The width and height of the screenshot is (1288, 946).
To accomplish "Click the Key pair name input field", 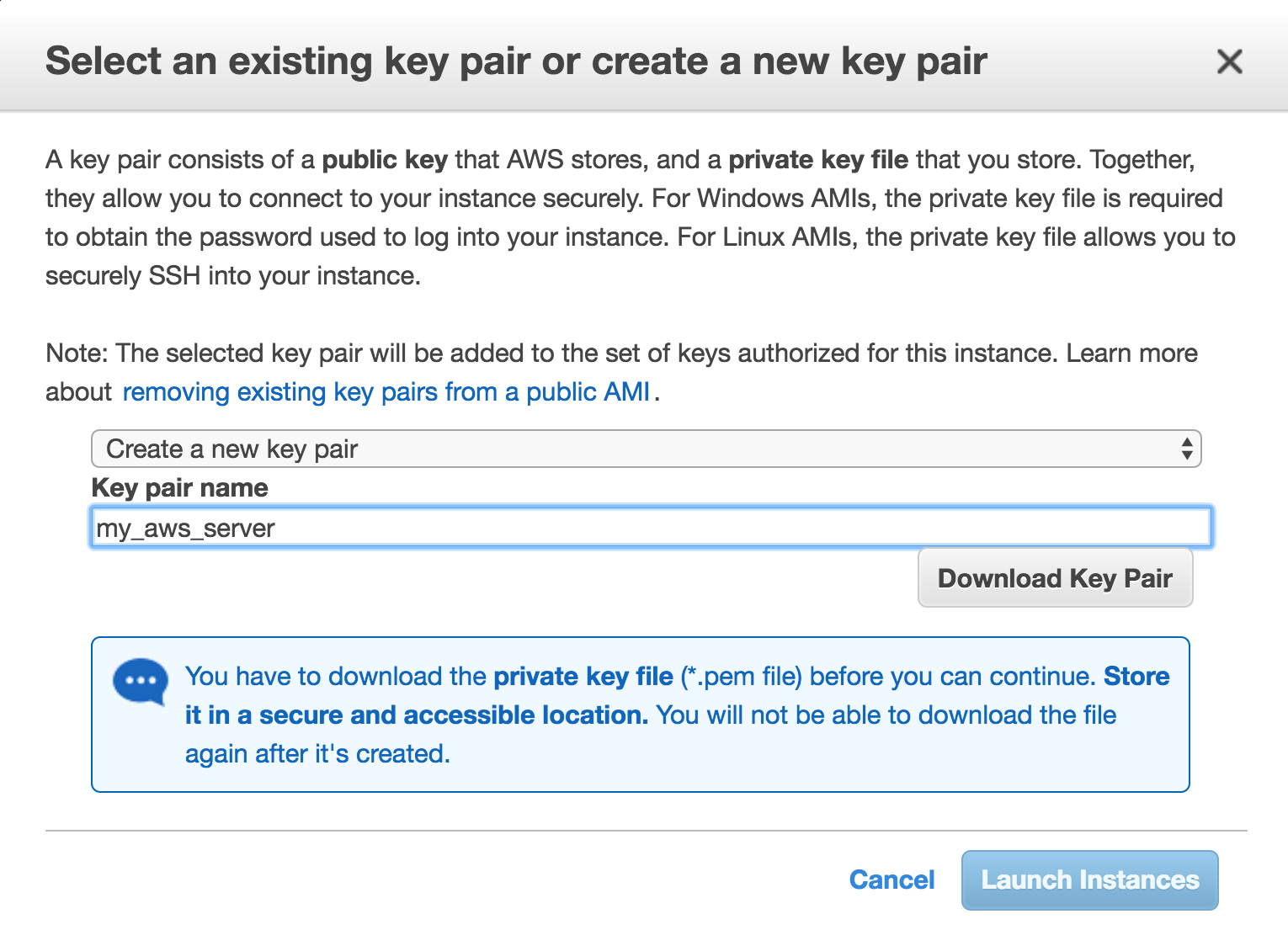I will [x=651, y=528].
